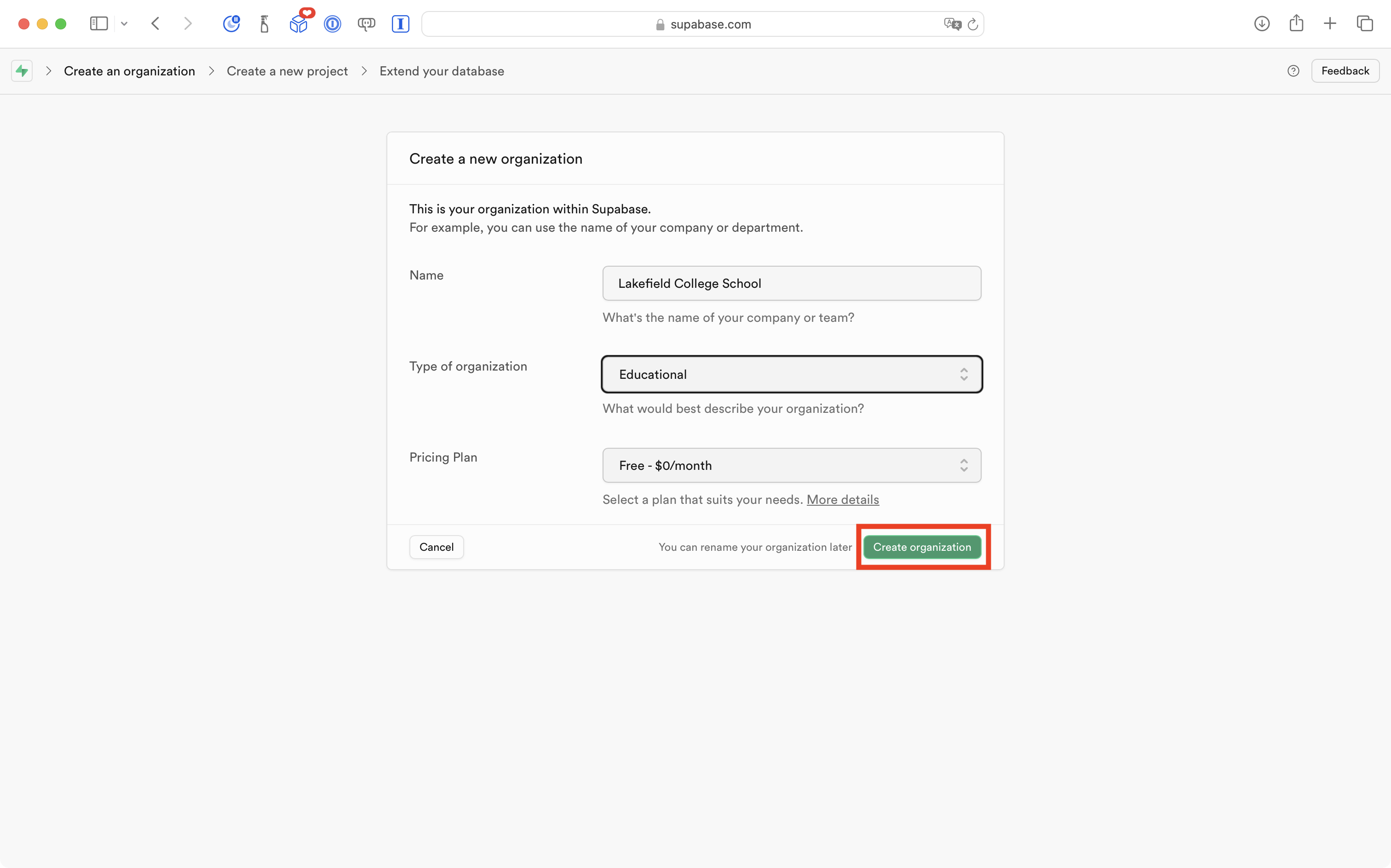The width and height of the screenshot is (1391, 868).
Task: Select Extend your database breadcrumb
Action: coord(441,71)
